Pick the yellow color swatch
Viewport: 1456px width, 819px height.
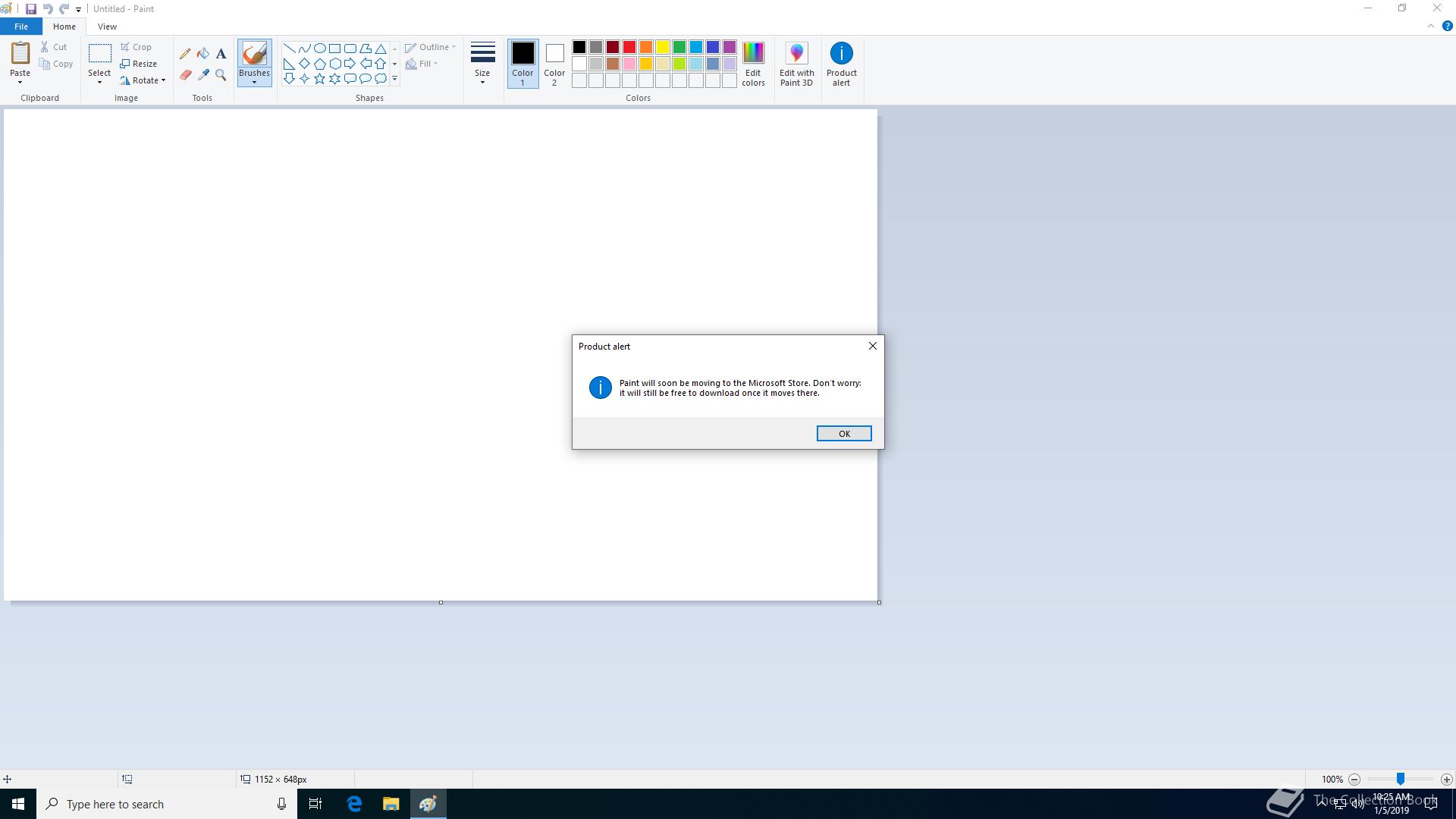[x=663, y=47]
